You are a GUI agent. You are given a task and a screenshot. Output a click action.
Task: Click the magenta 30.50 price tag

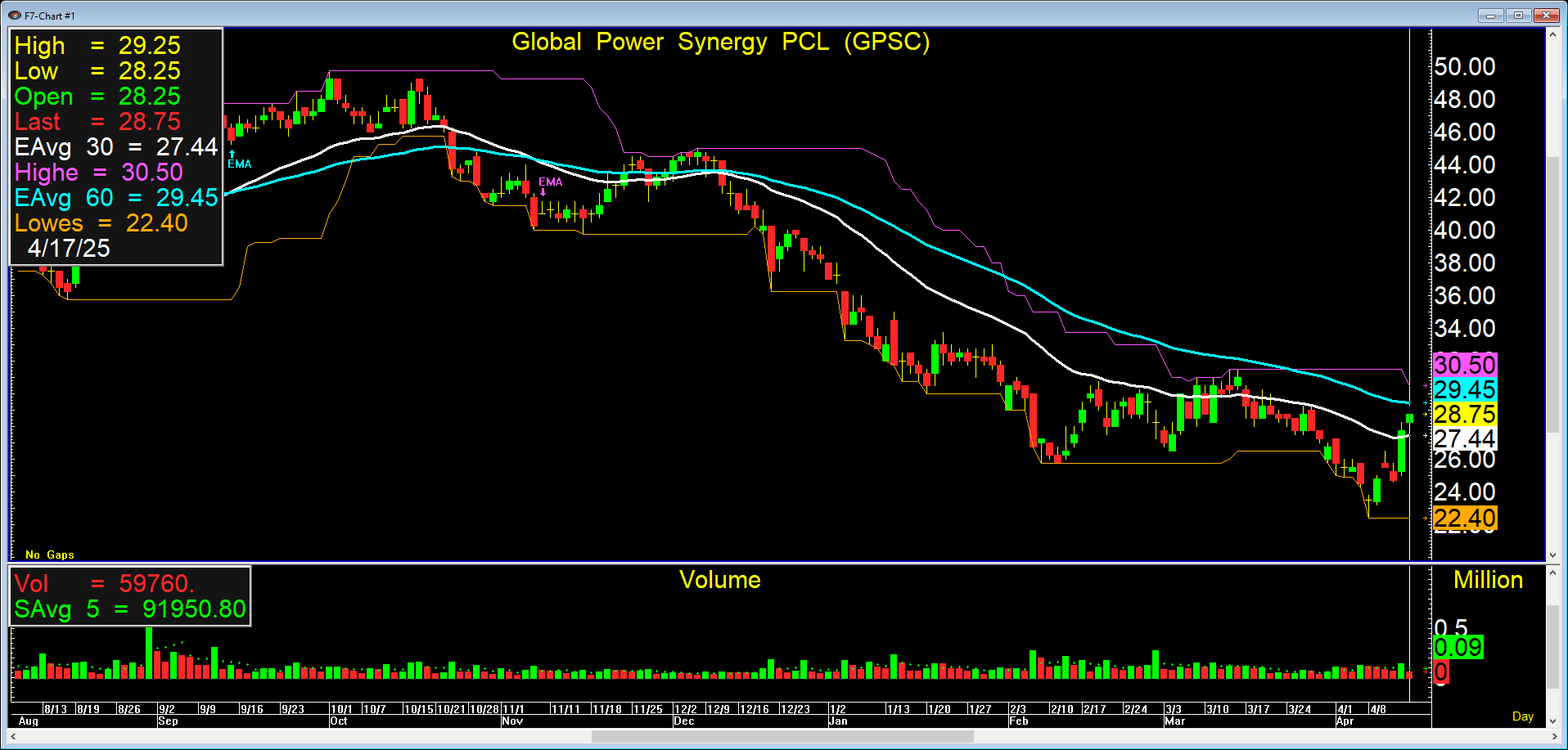tap(1465, 365)
